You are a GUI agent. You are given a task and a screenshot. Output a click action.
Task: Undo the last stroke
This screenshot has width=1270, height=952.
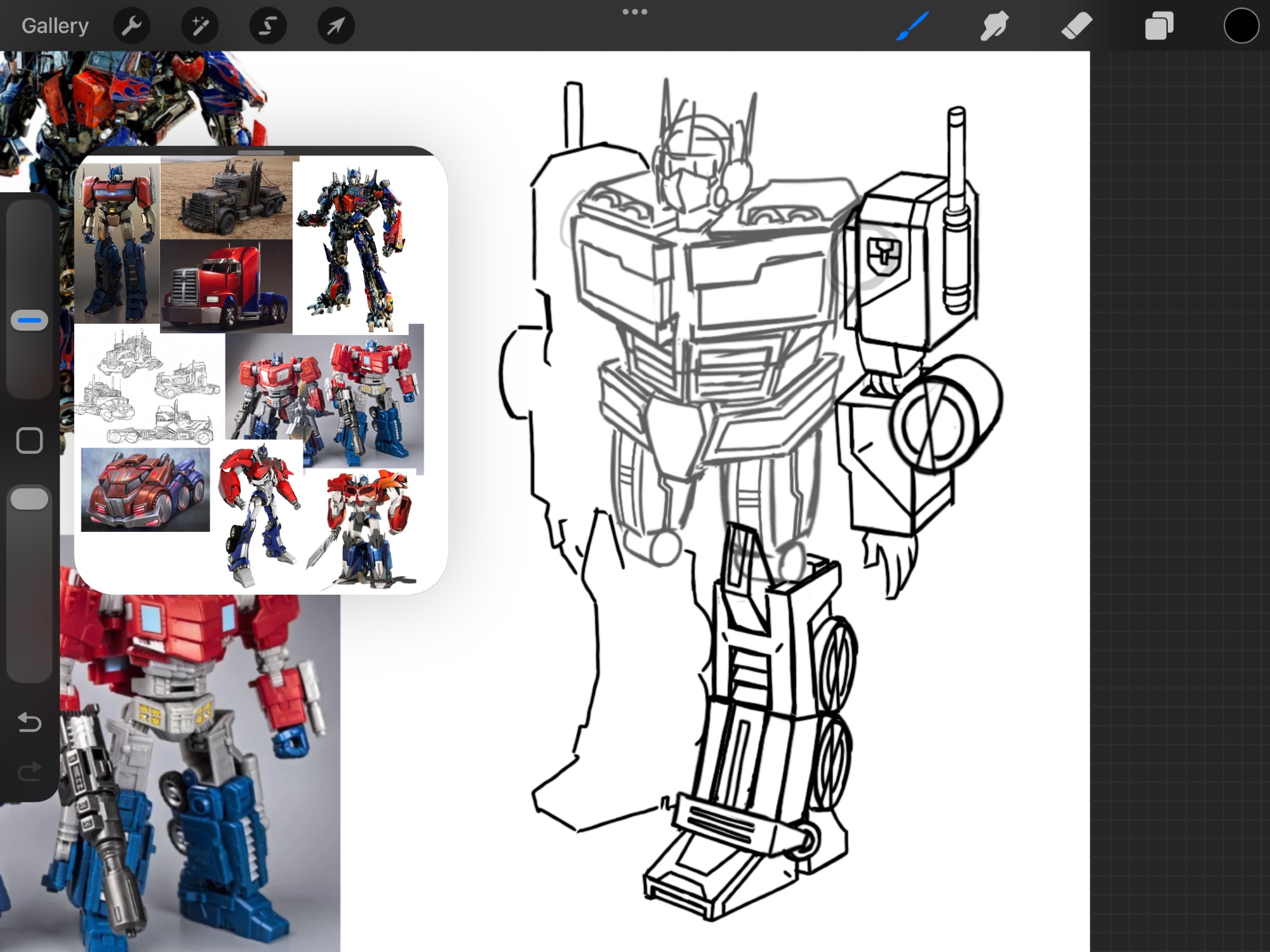tap(29, 722)
